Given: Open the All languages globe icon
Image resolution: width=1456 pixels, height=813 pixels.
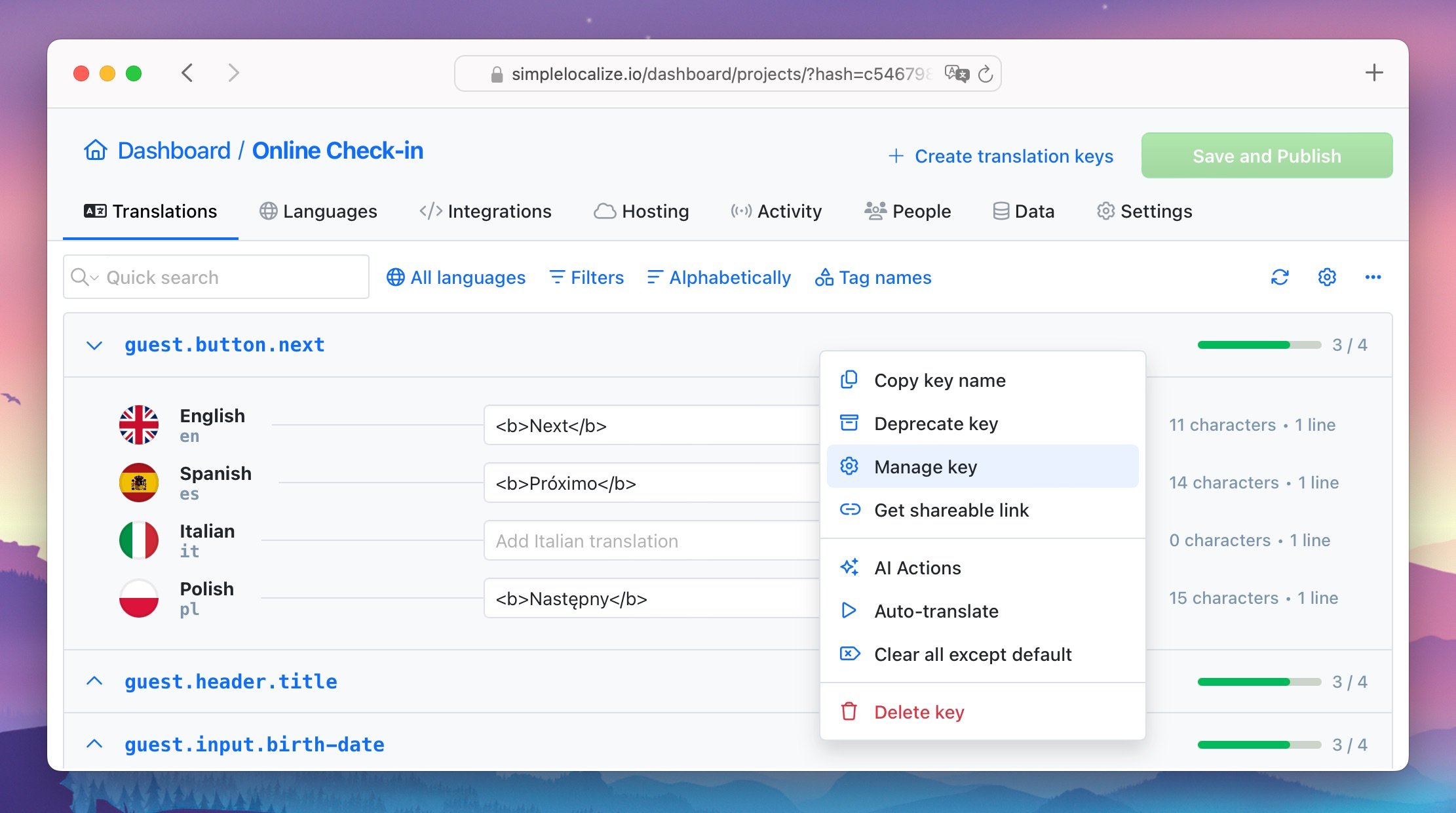Looking at the screenshot, I should point(394,277).
